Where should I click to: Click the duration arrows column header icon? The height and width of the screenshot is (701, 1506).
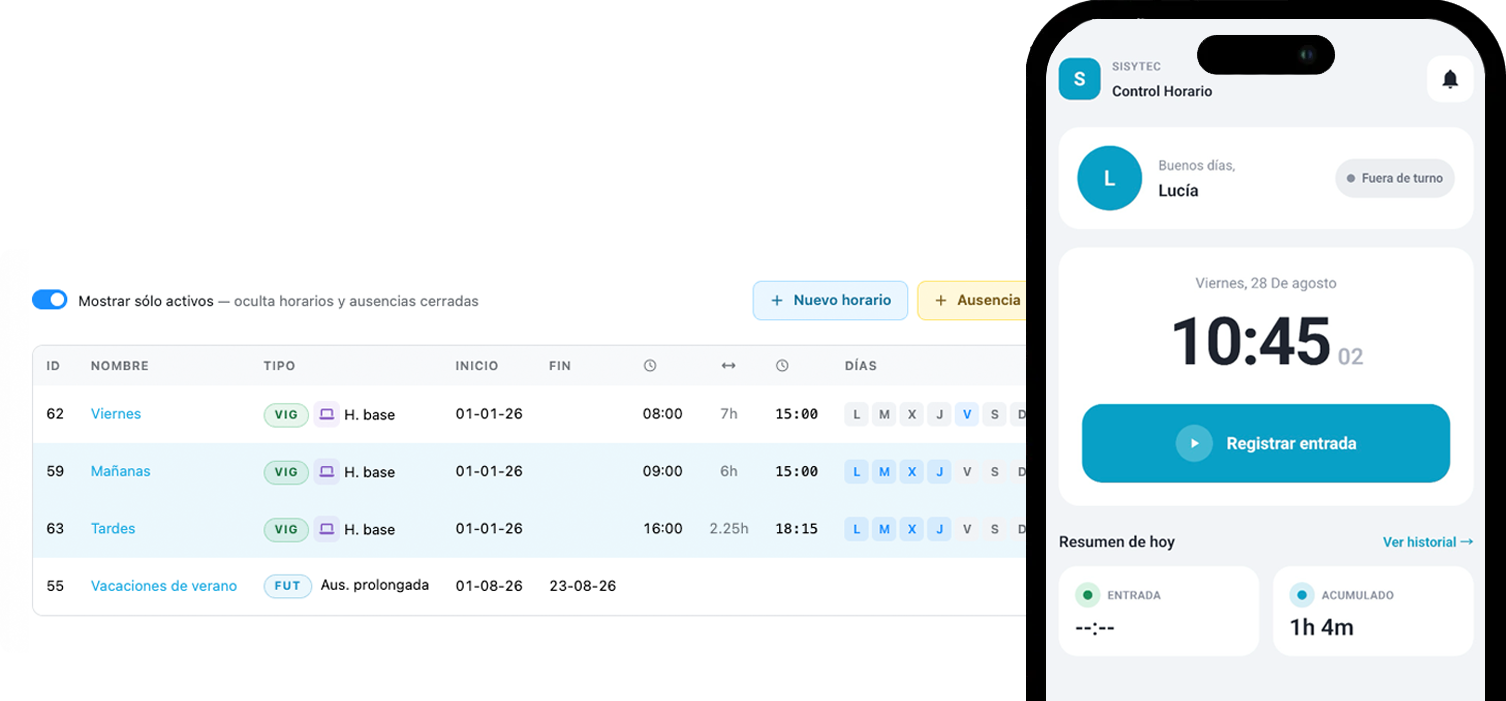pos(728,366)
